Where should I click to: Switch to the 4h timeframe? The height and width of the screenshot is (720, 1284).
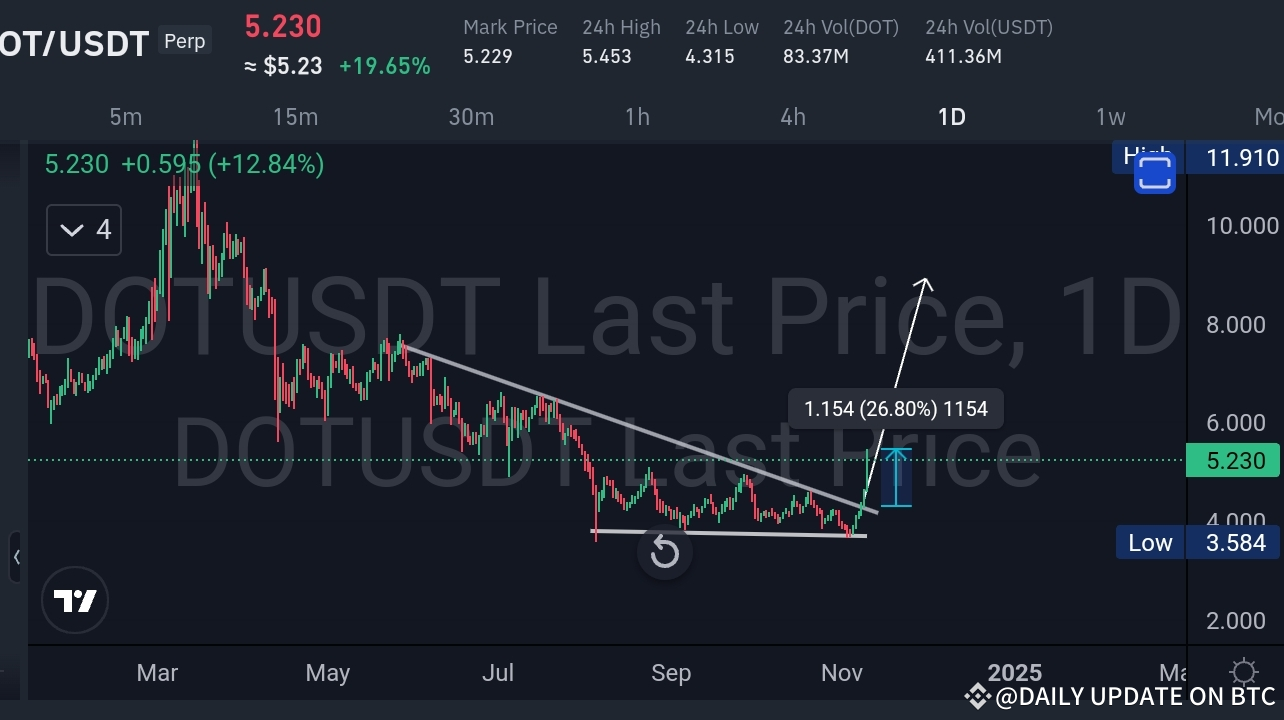click(x=793, y=117)
